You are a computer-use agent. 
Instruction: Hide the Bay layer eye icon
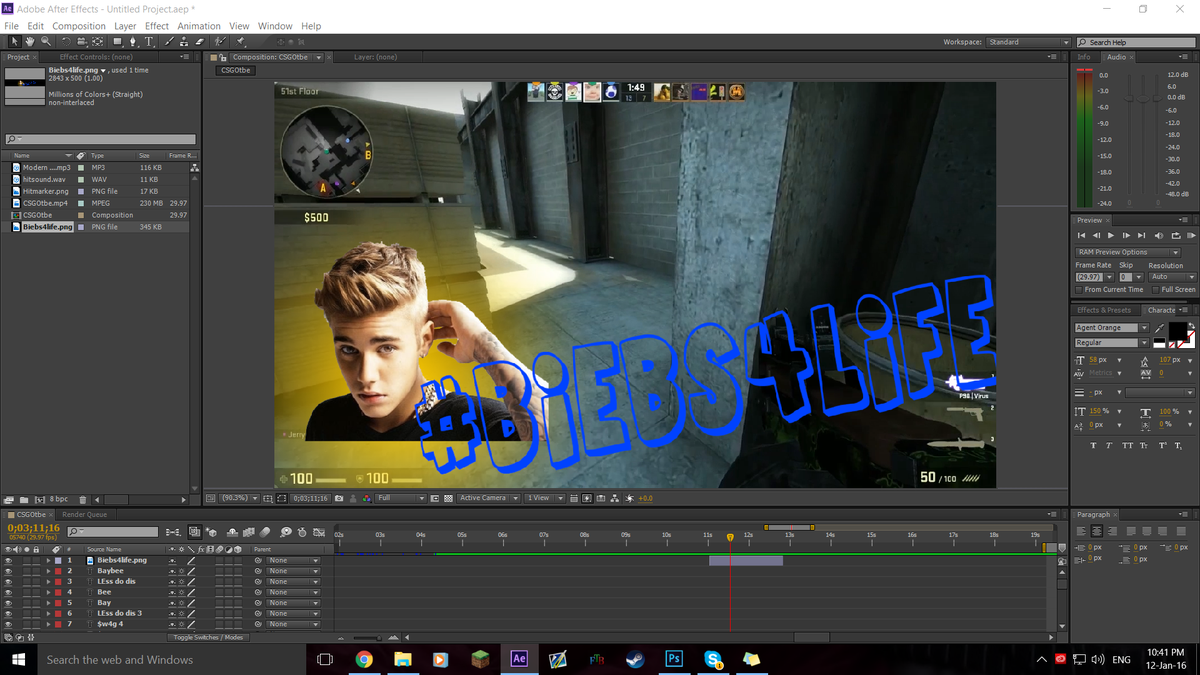pos(8,603)
